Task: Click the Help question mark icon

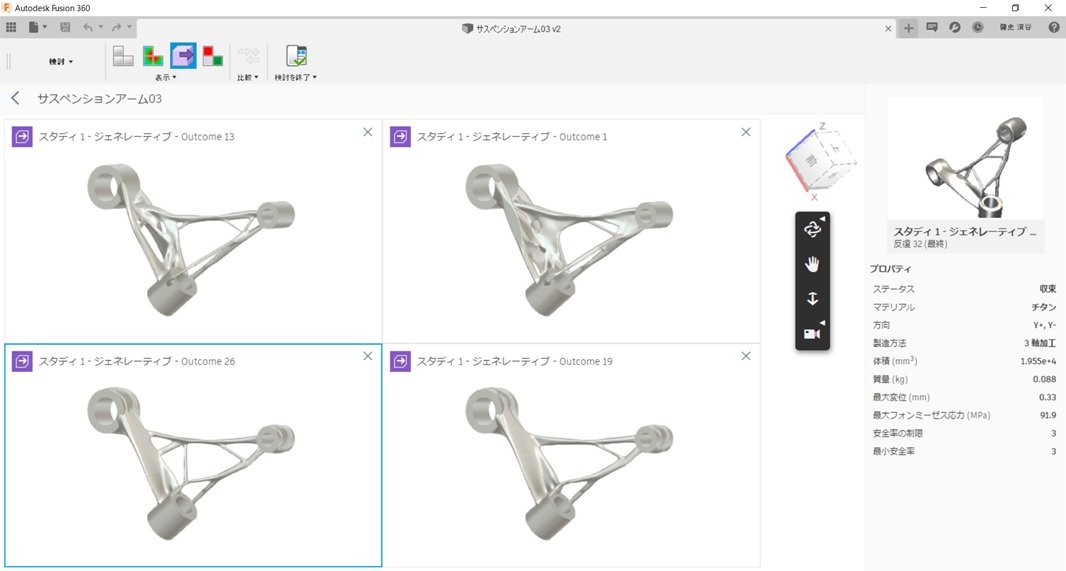Action: click(1054, 28)
